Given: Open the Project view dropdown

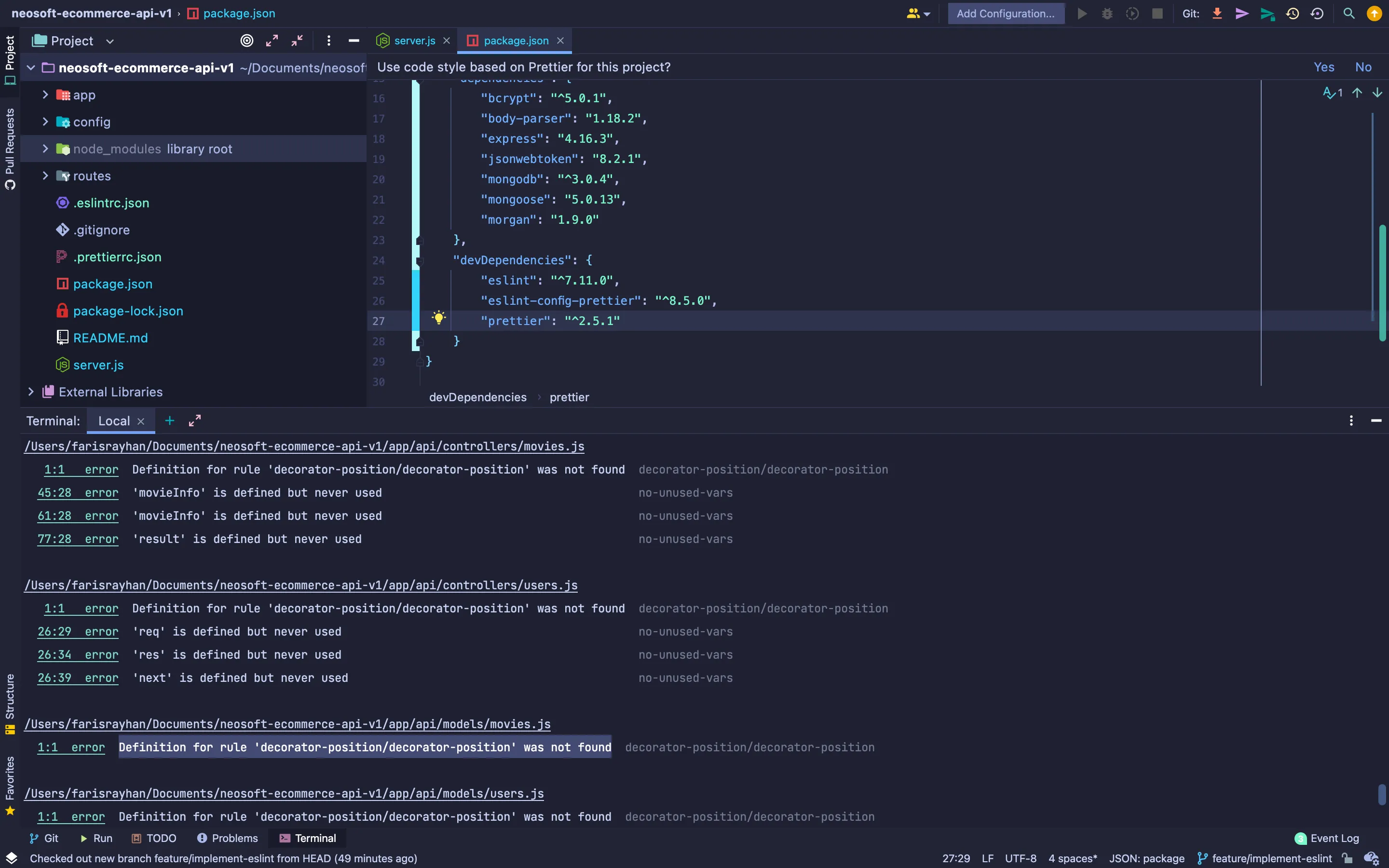Looking at the screenshot, I should tap(109, 41).
